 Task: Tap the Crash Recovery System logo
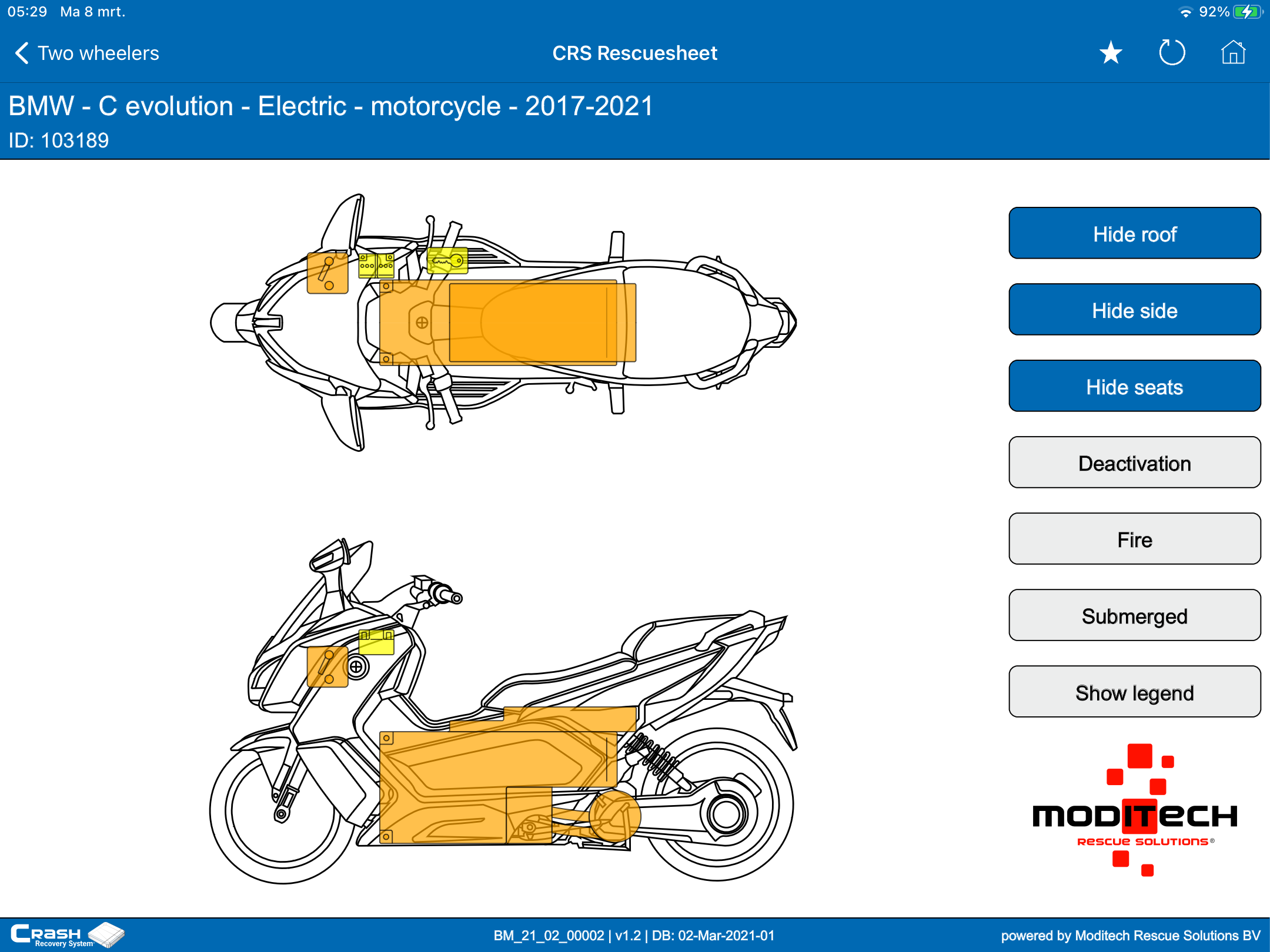[x=67, y=935]
